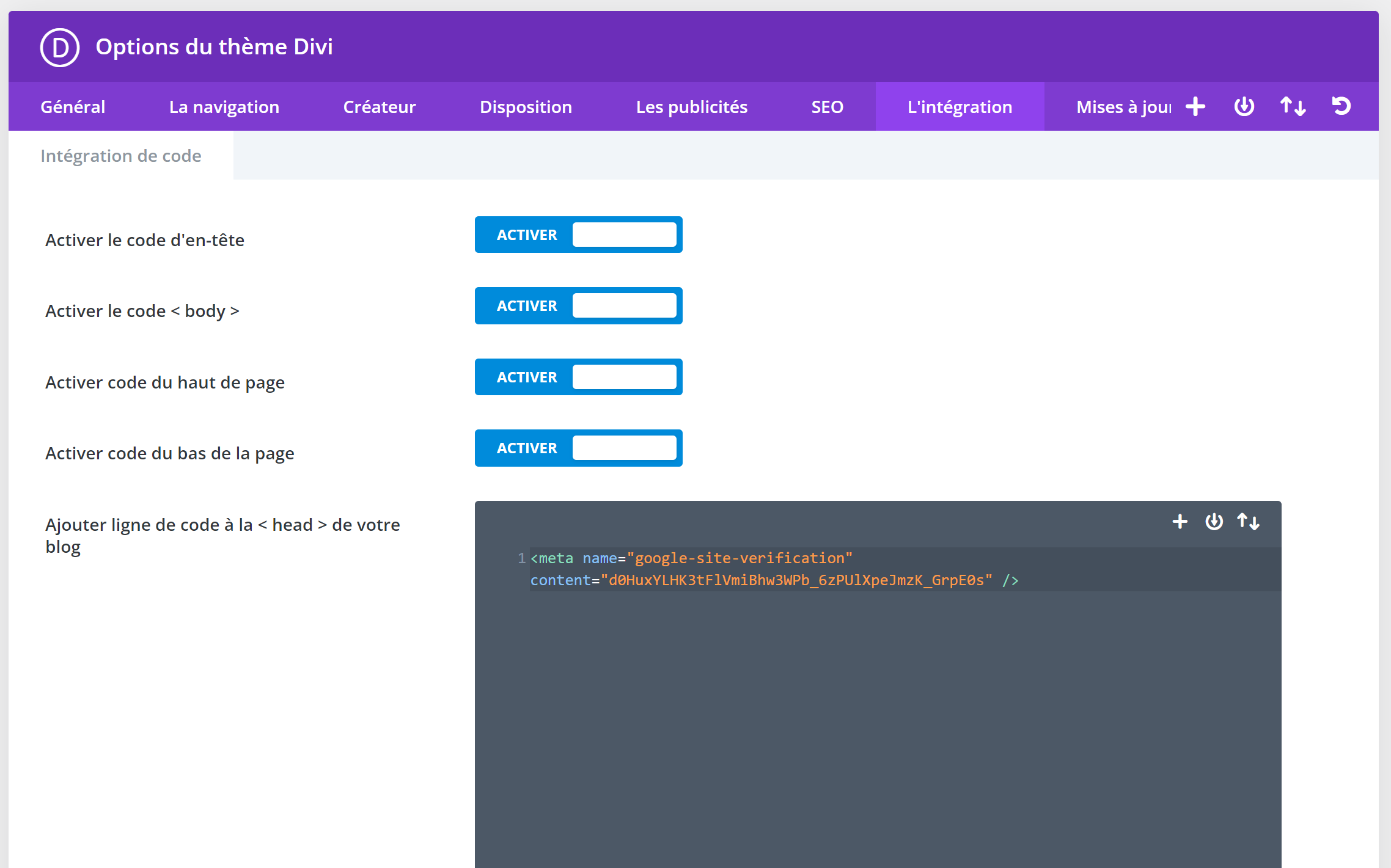The image size is (1391, 868).
Task: Click 'Ajouter ligne de code à la < head >' label
Action: [x=222, y=536]
